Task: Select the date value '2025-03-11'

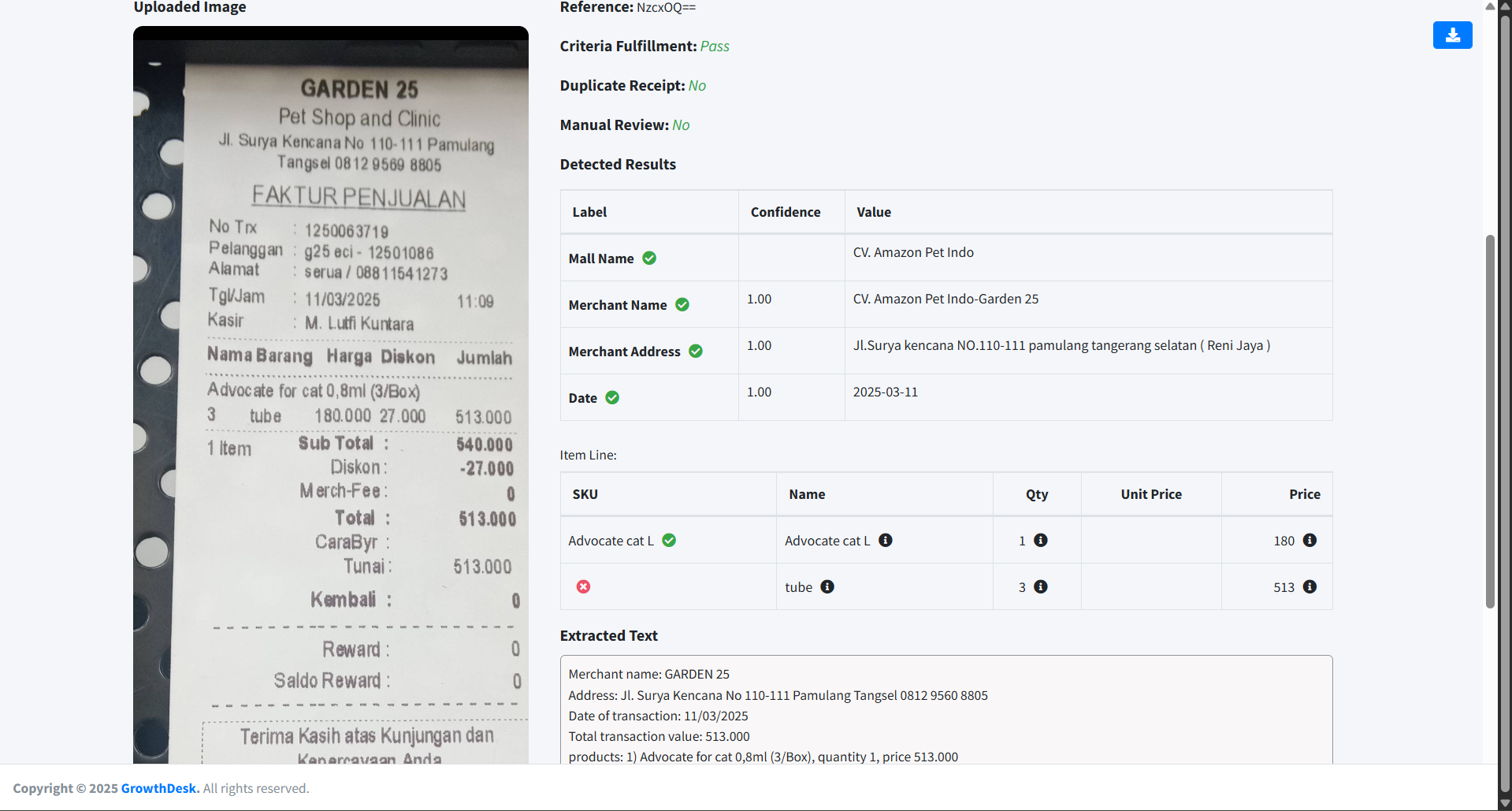Action: click(x=886, y=392)
